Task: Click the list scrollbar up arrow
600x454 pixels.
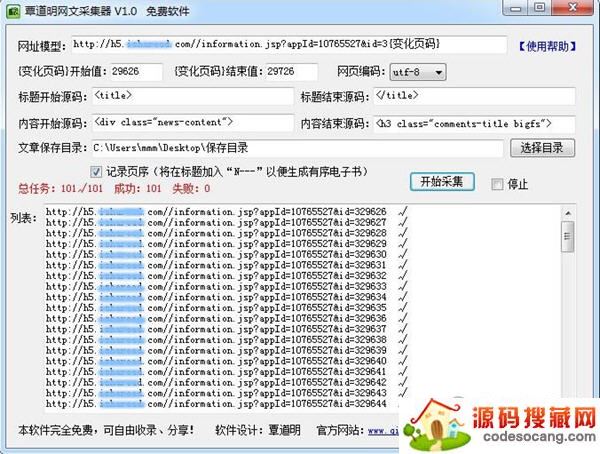Action: coord(568,213)
